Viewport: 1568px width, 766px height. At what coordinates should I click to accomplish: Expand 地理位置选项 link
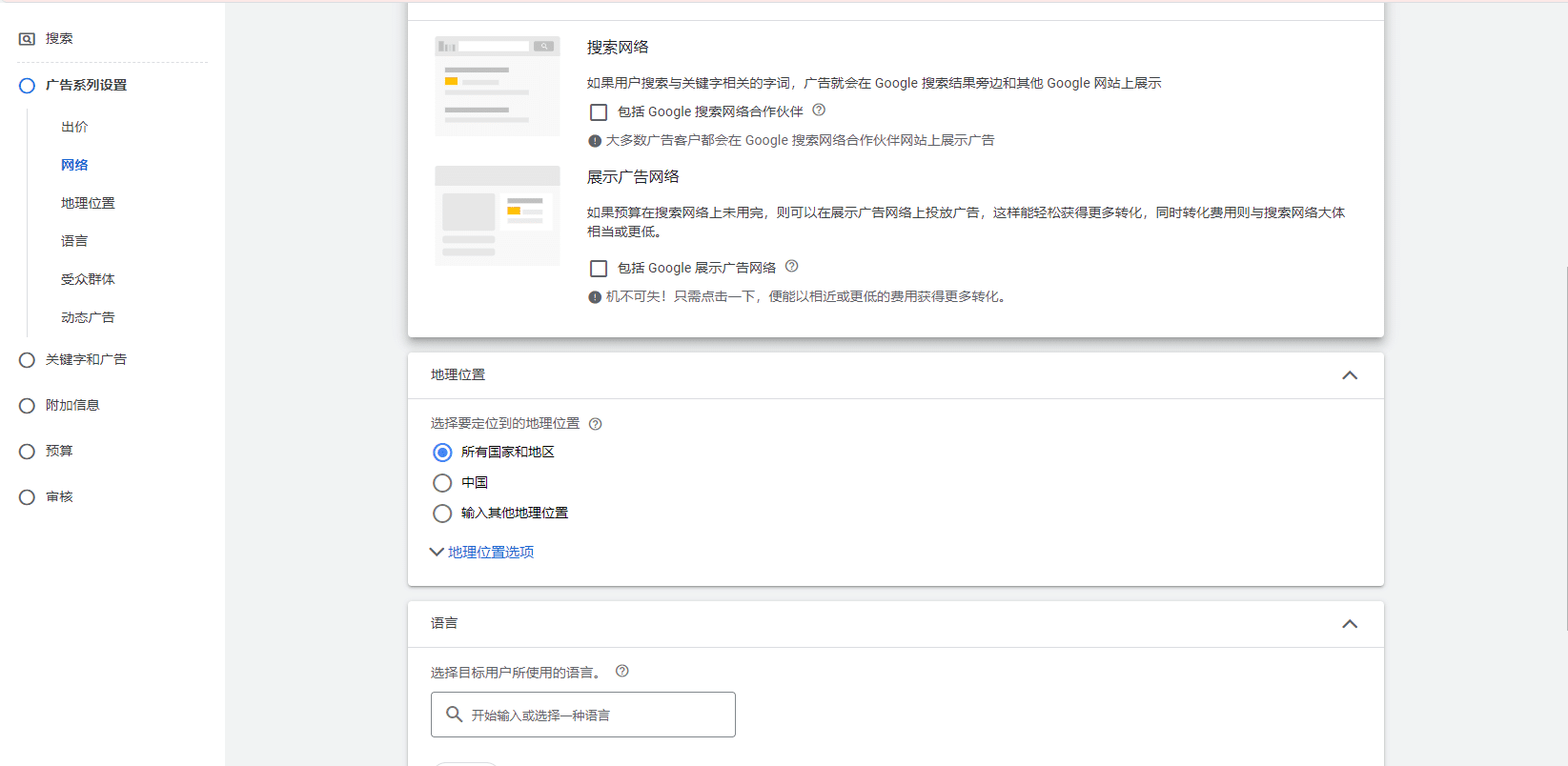point(491,552)
